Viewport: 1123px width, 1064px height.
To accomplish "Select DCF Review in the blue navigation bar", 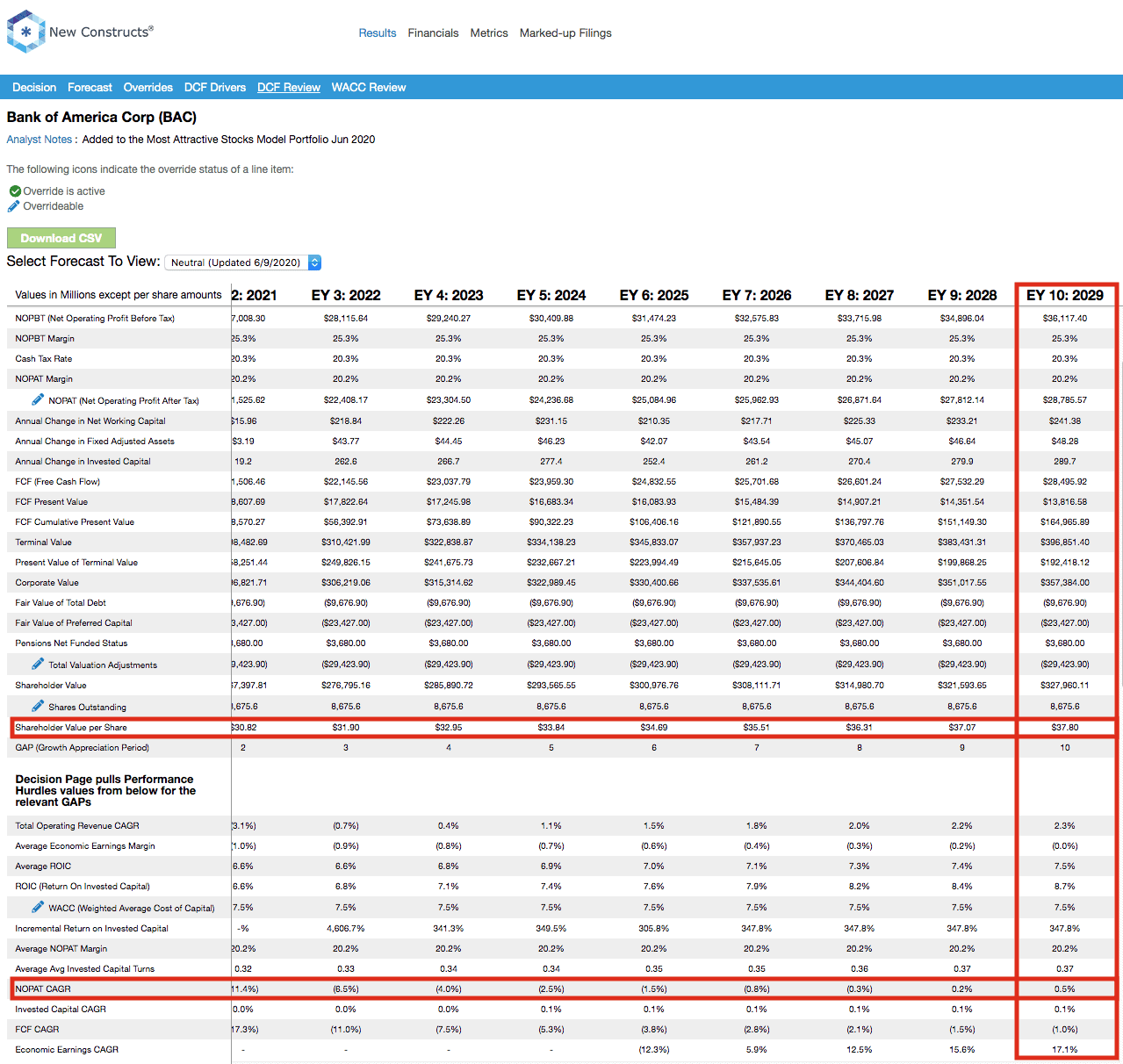I will [289, 88].
